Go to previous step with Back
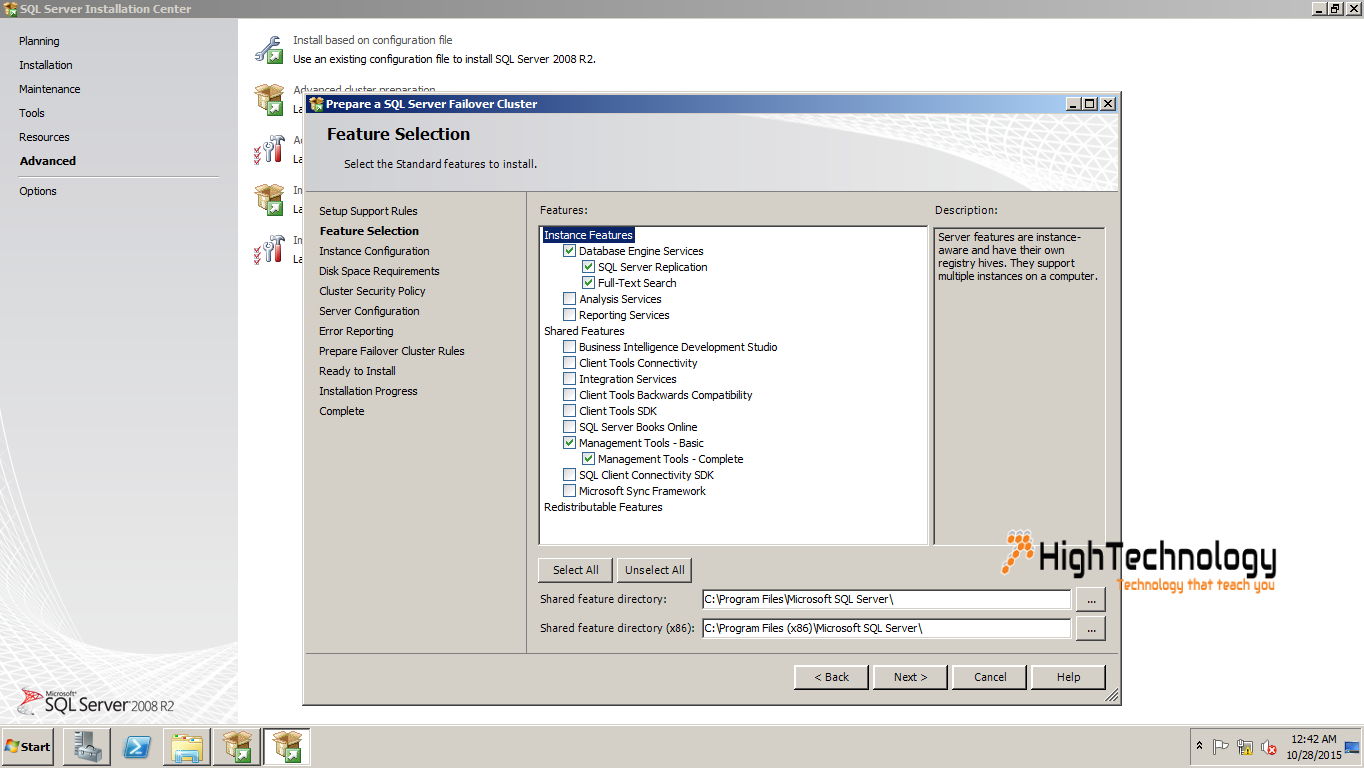 point(831,677)
